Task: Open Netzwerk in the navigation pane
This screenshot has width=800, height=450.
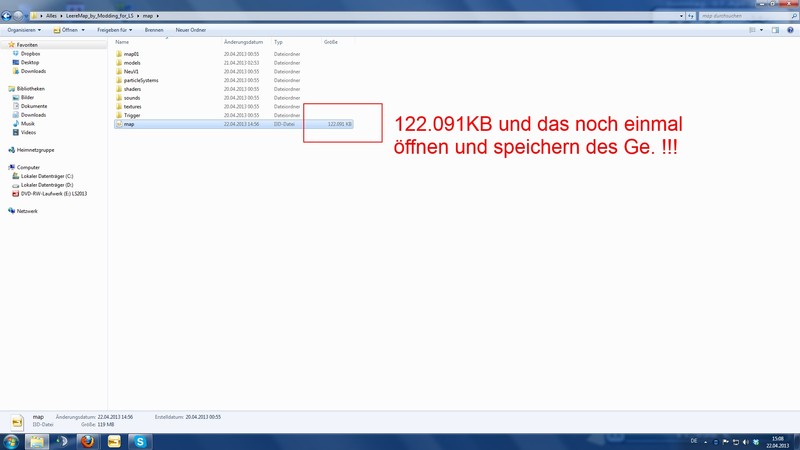Action: [27, 211]
